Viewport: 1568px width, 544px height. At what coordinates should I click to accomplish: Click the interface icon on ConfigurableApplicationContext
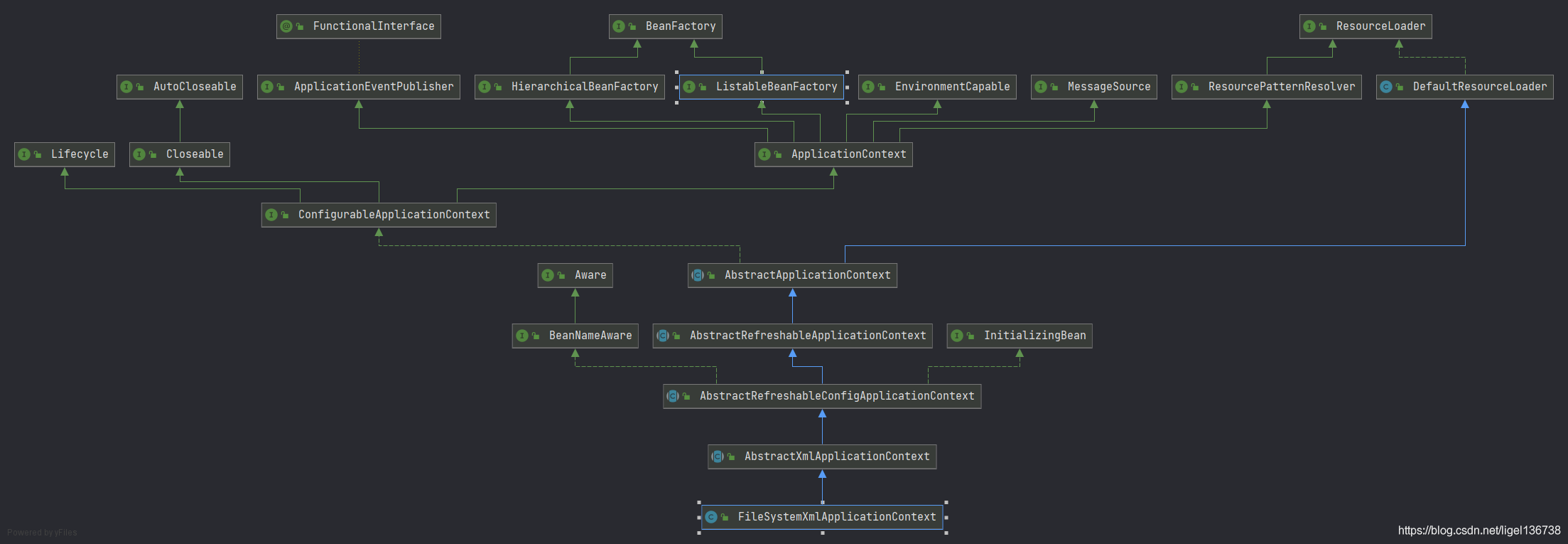[x=271, y=215]
